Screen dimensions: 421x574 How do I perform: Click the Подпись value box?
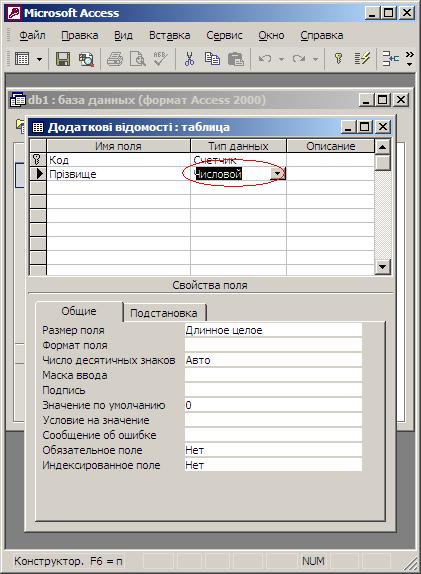click(x=273, y=390)
